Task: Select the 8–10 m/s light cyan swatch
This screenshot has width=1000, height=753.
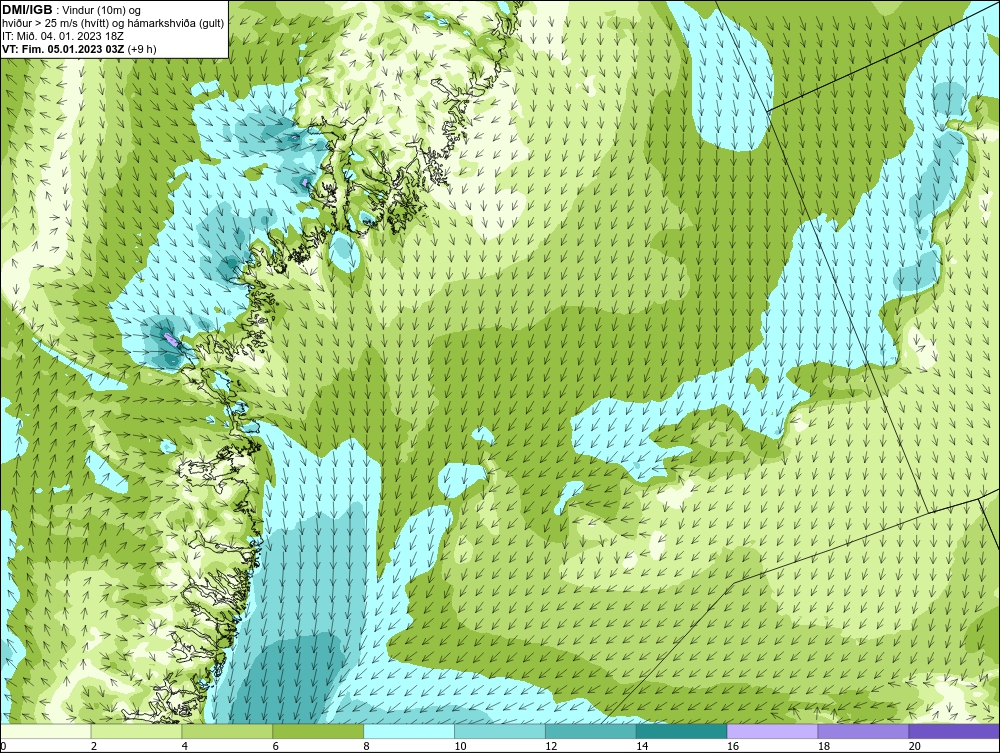Action: [x=409, y=731]
